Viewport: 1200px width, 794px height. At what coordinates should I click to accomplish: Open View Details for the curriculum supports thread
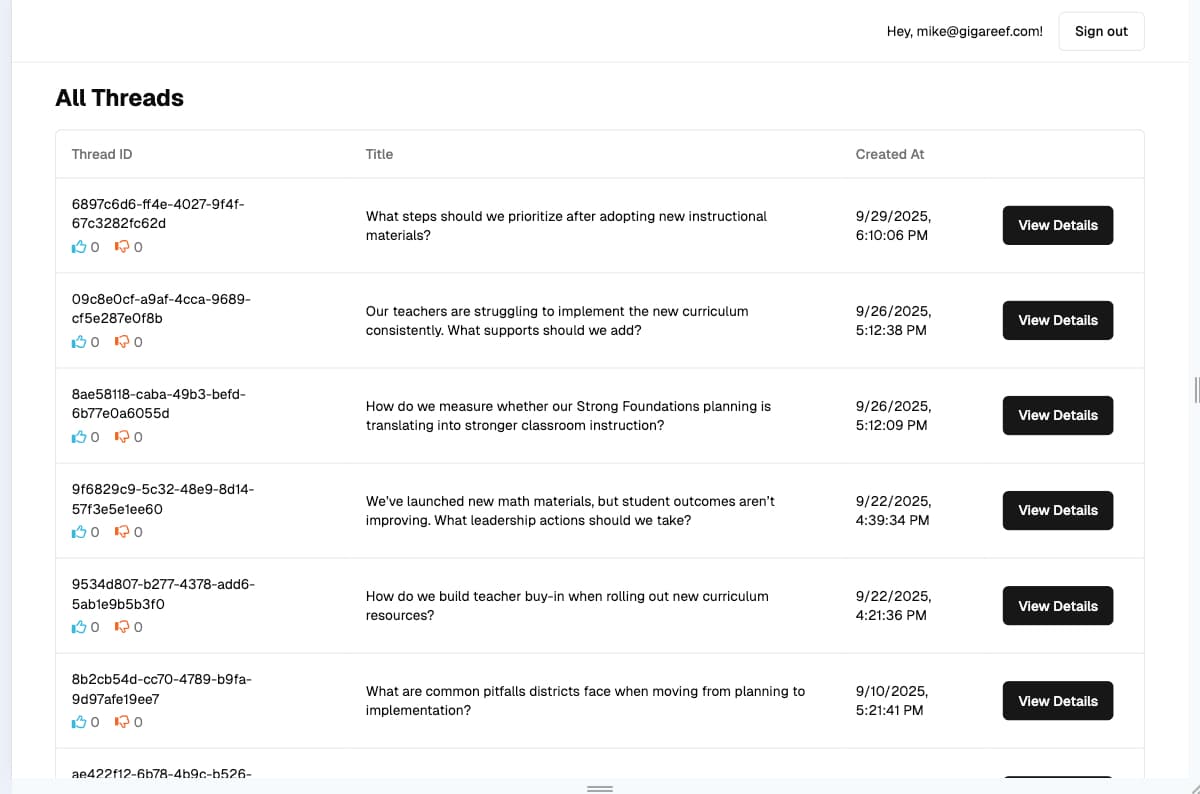[1057, 320]
